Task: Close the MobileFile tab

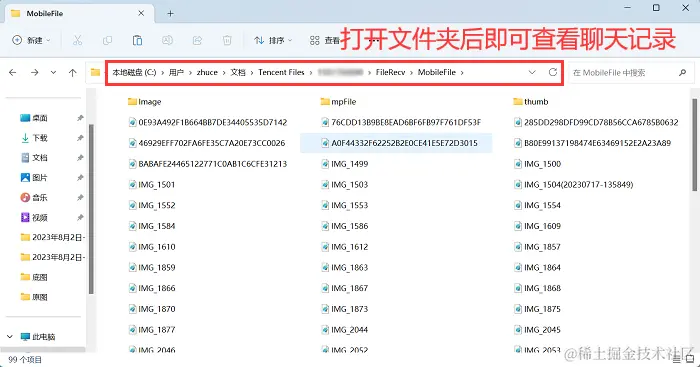Action: [x=141, y=13]
